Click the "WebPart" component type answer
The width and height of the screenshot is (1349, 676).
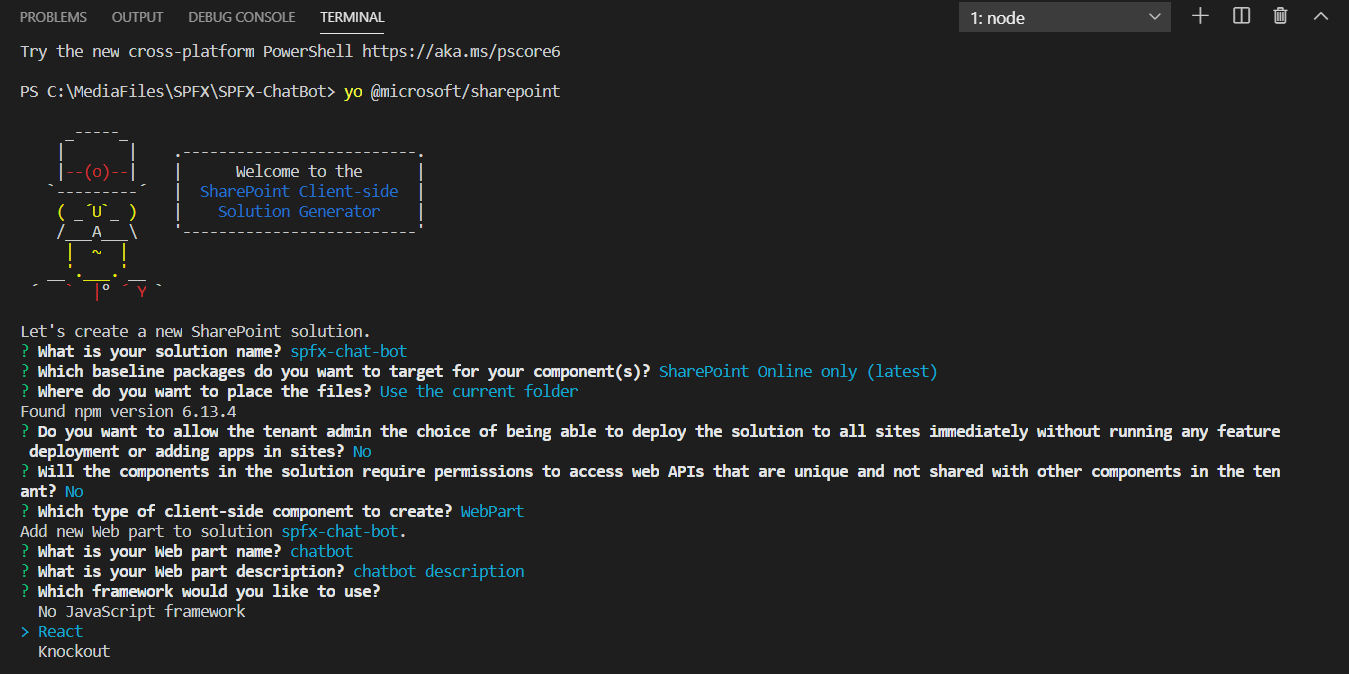coord(491,510)
